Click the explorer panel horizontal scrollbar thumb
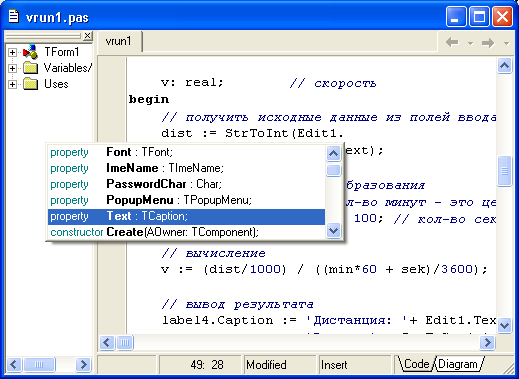The image size is (519, 379). (x=39, y=365)
